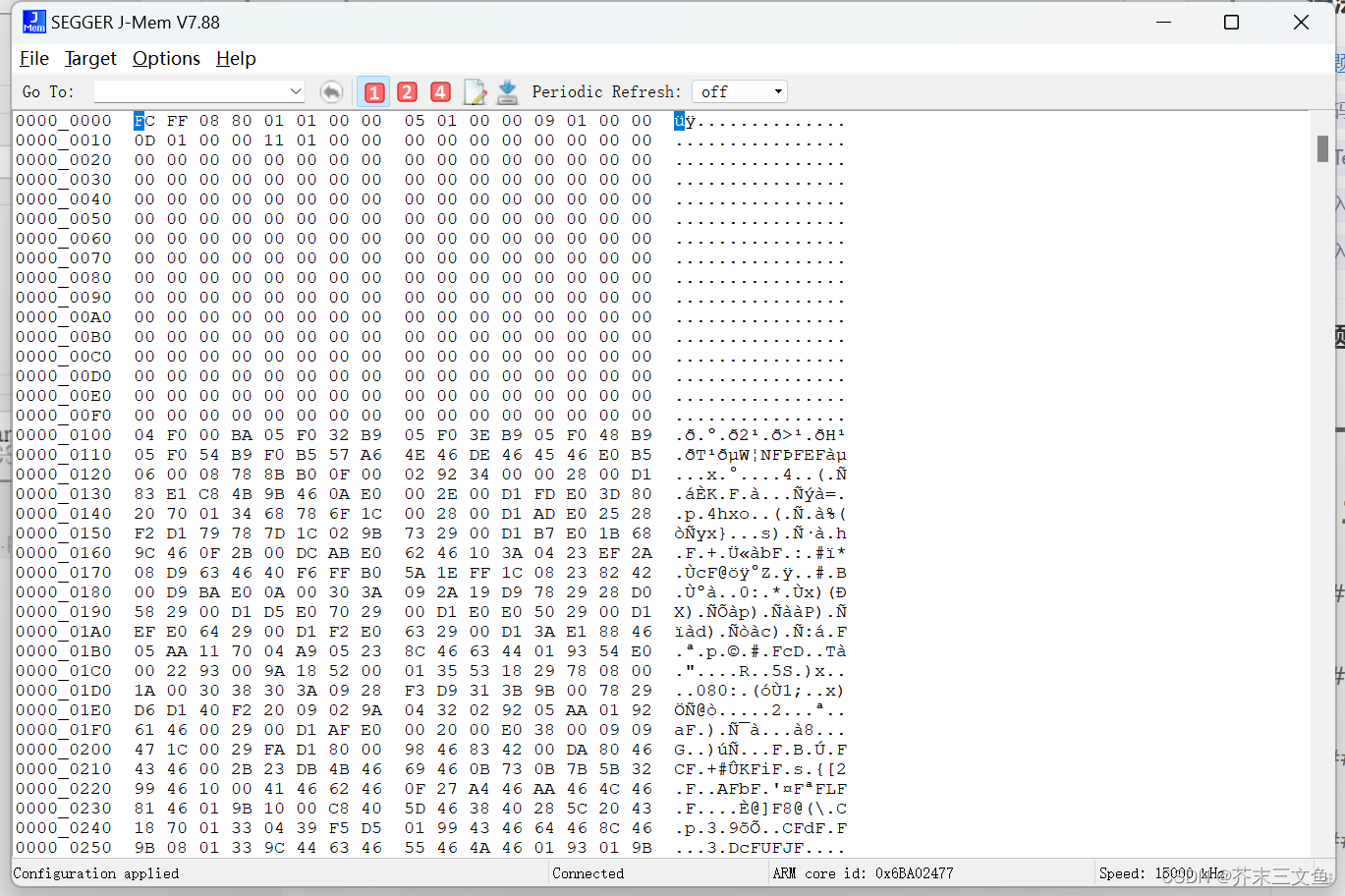Click 'Configuration applied' status text
Viewport: 1345px width, 896px height.
click(96, 873)
